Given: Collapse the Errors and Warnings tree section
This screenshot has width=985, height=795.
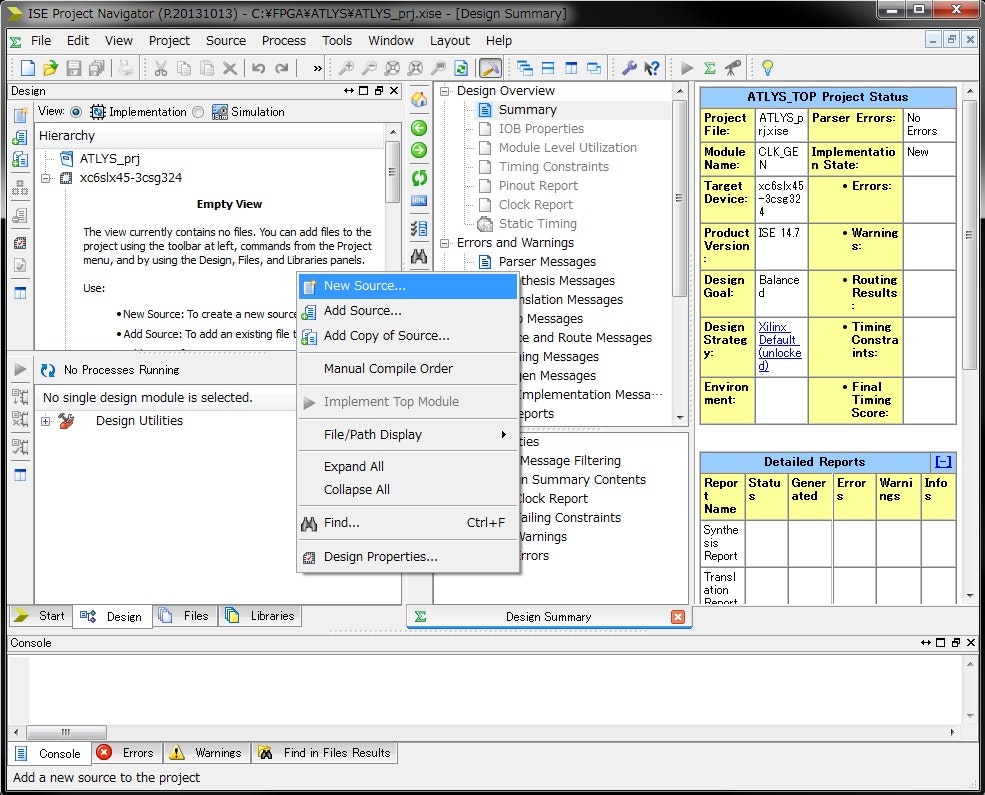Looking at the screenshot, I should 445,243.
